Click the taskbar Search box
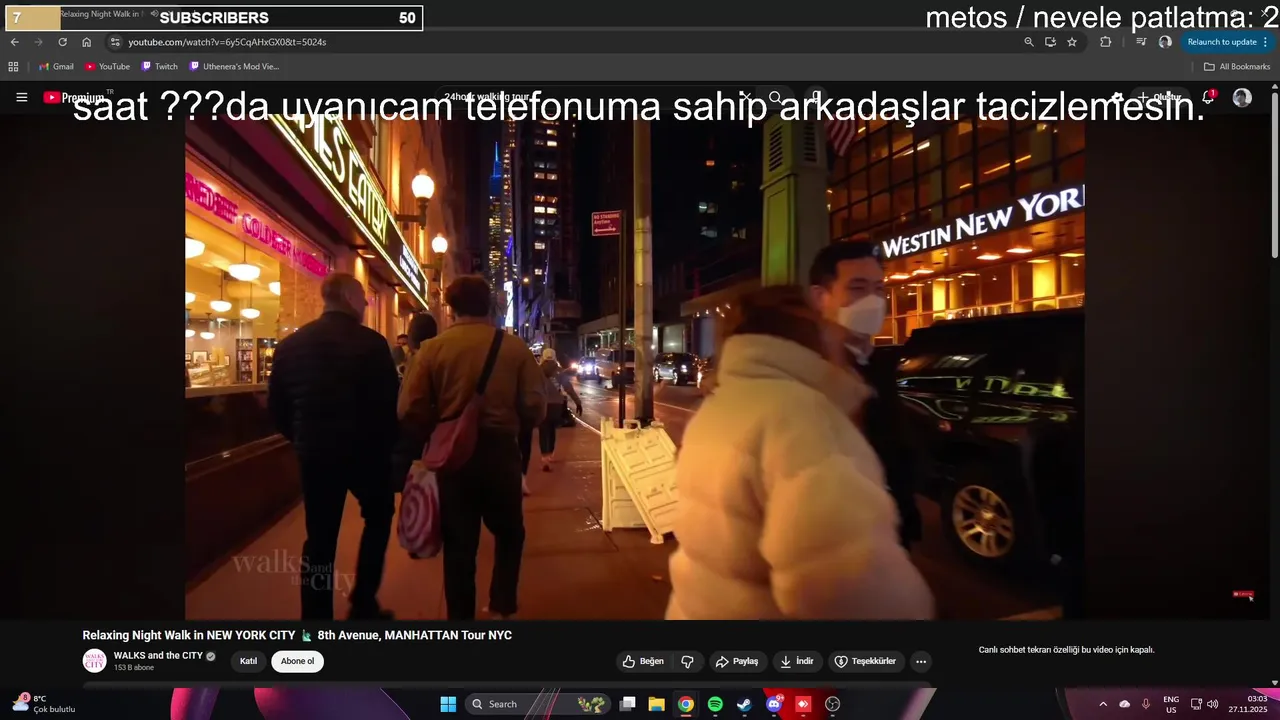The height and width of the screenshot is (720, 1280). click(x=538, y=704)
